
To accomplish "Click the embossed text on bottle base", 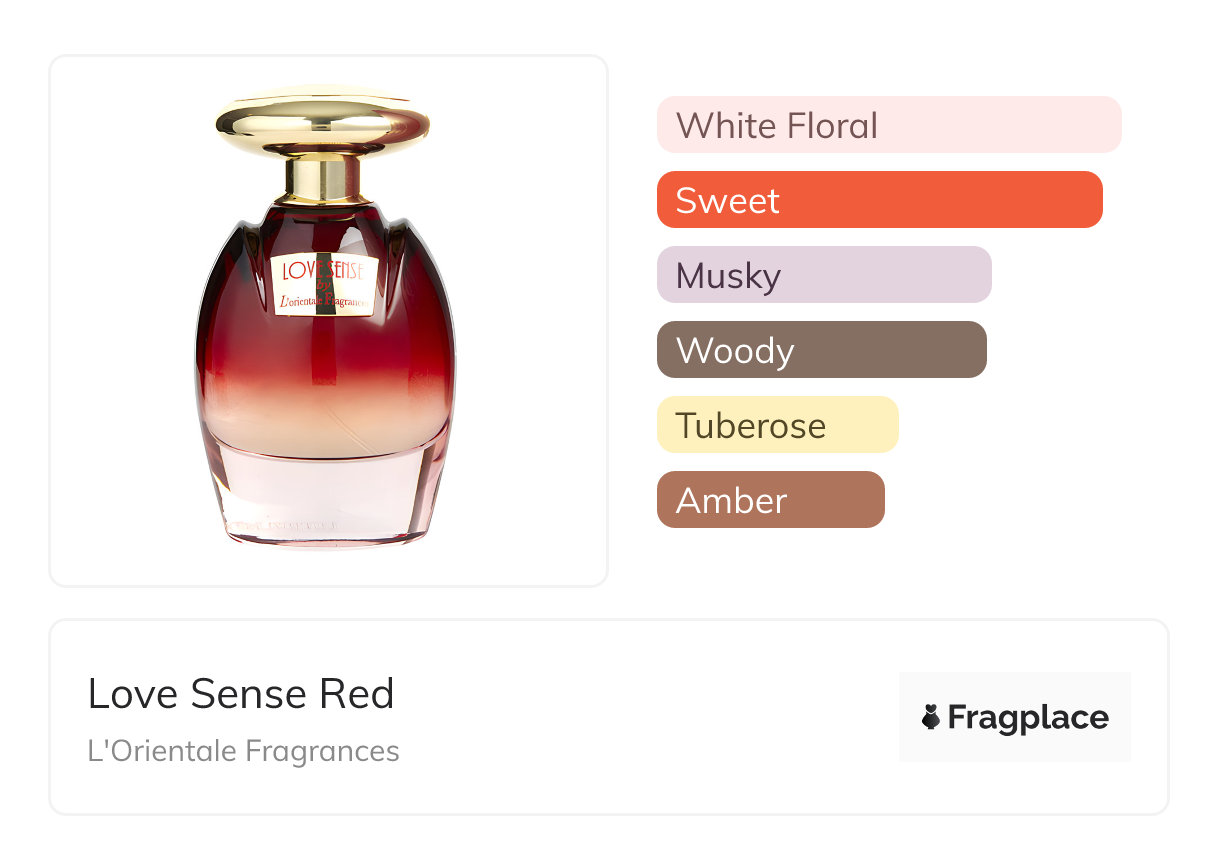I will pos(282,523).
